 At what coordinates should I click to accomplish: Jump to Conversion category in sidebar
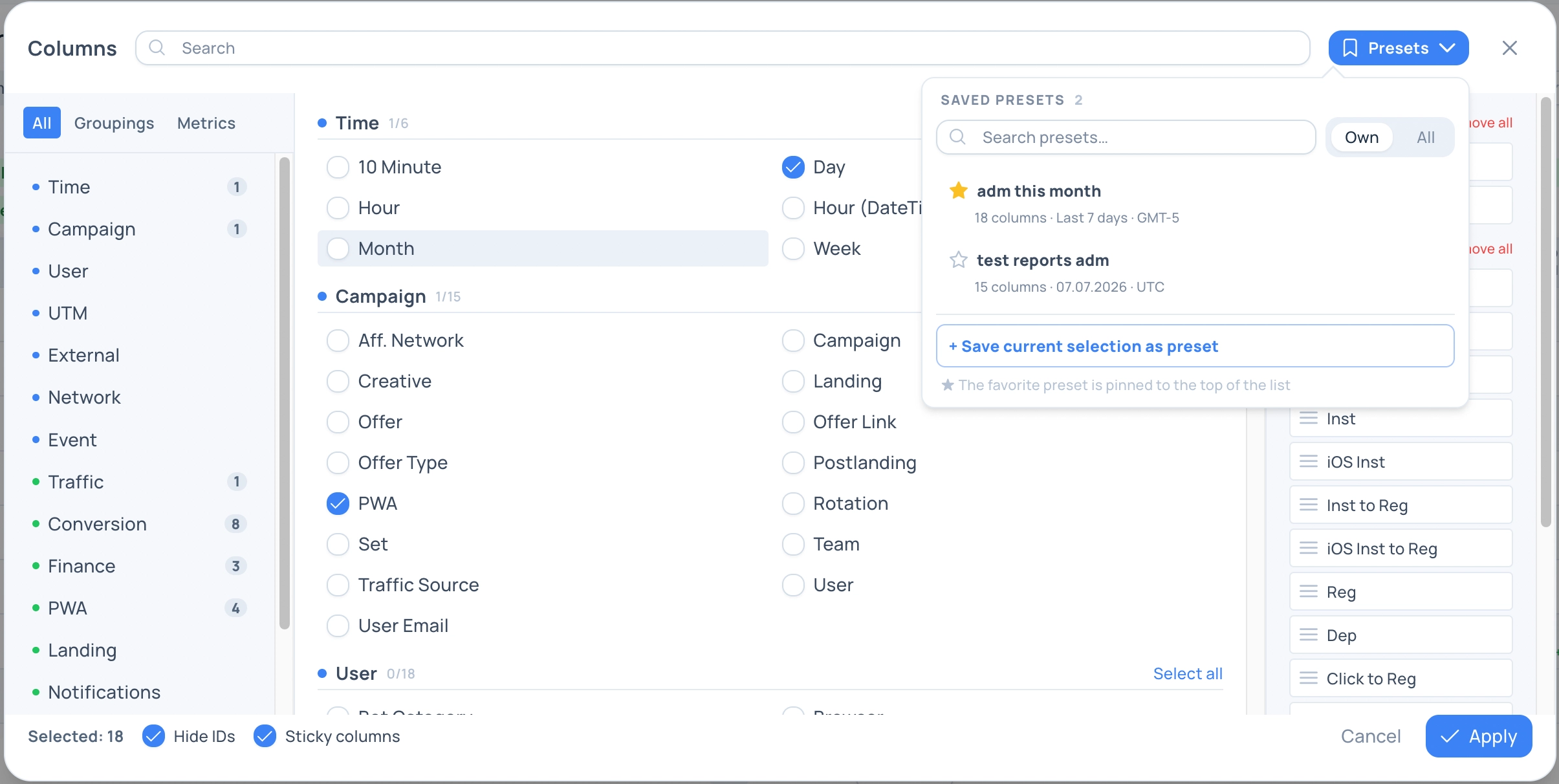click(97, 524)
